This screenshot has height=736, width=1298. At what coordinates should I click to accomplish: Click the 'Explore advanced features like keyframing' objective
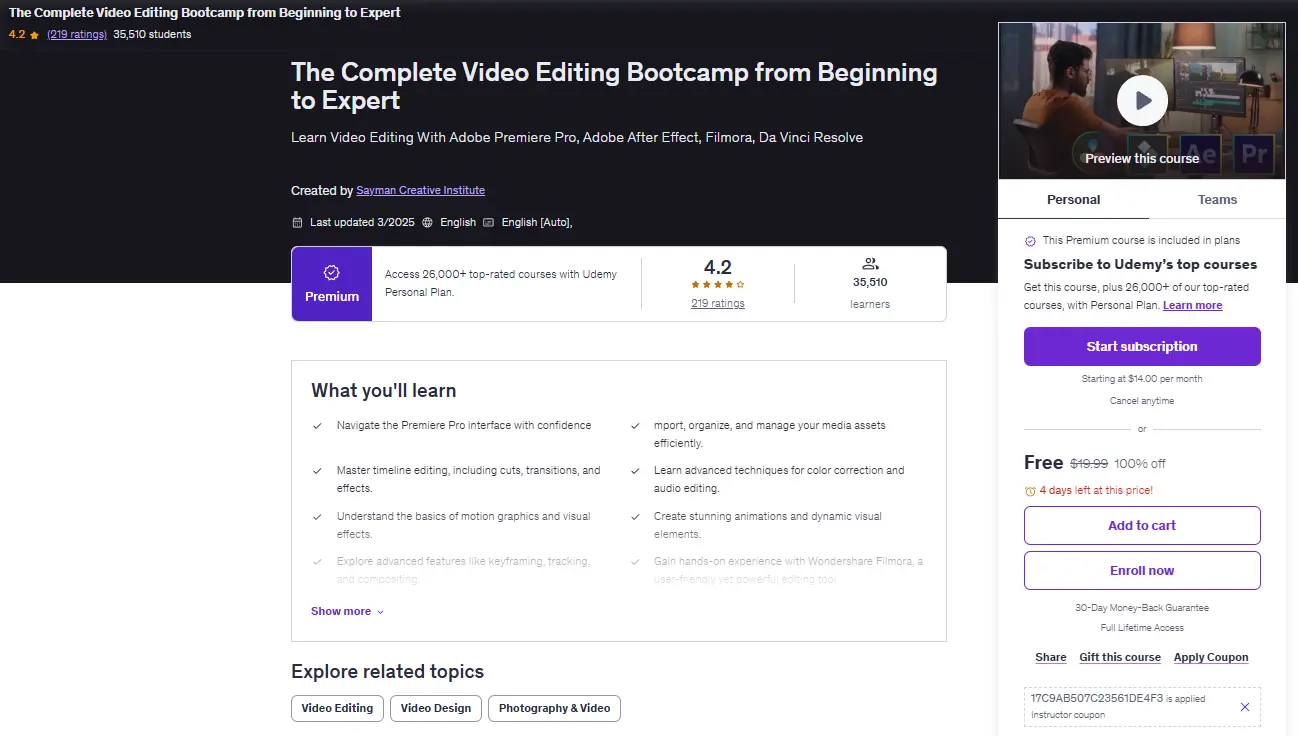463,570
